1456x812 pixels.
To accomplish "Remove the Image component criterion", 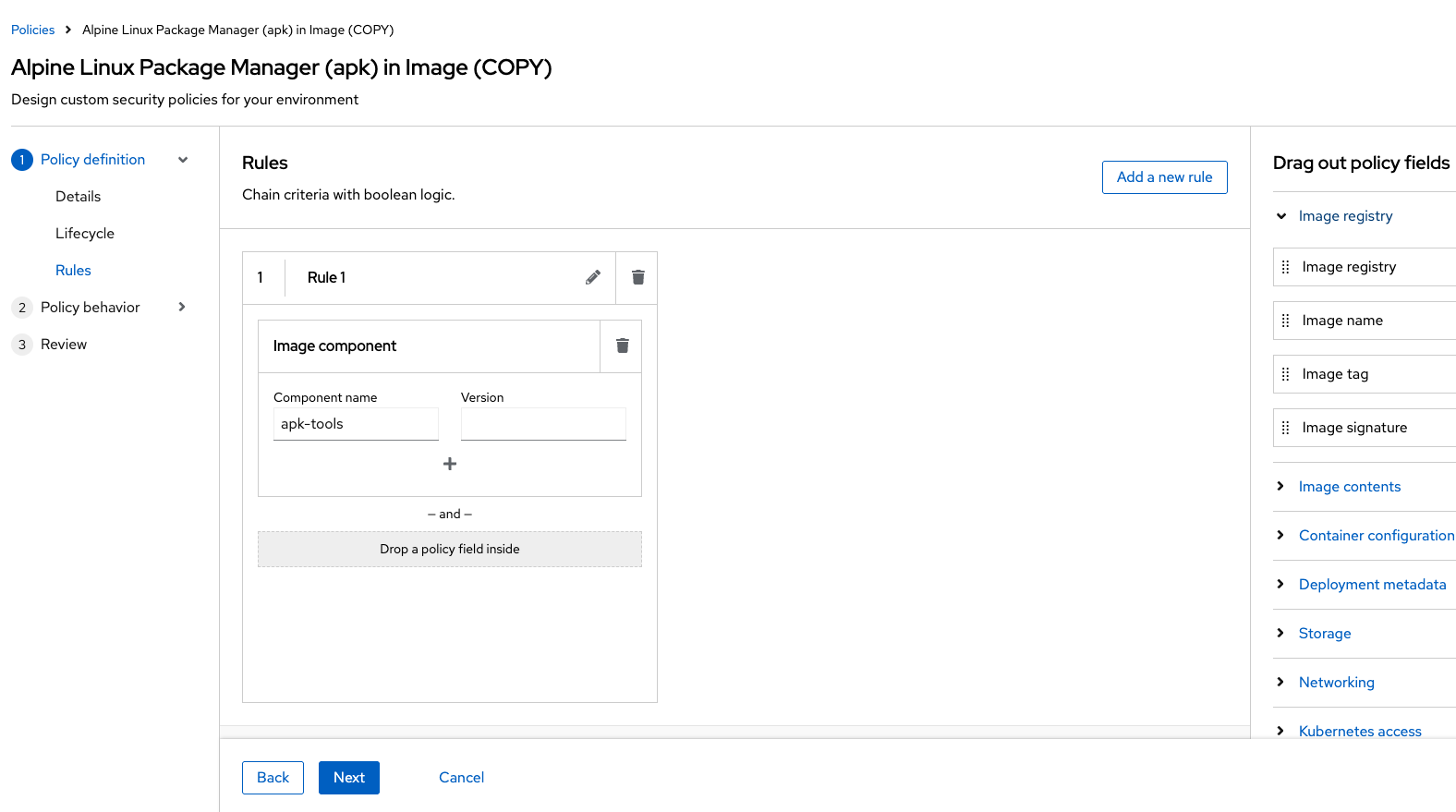I will 623,345.
